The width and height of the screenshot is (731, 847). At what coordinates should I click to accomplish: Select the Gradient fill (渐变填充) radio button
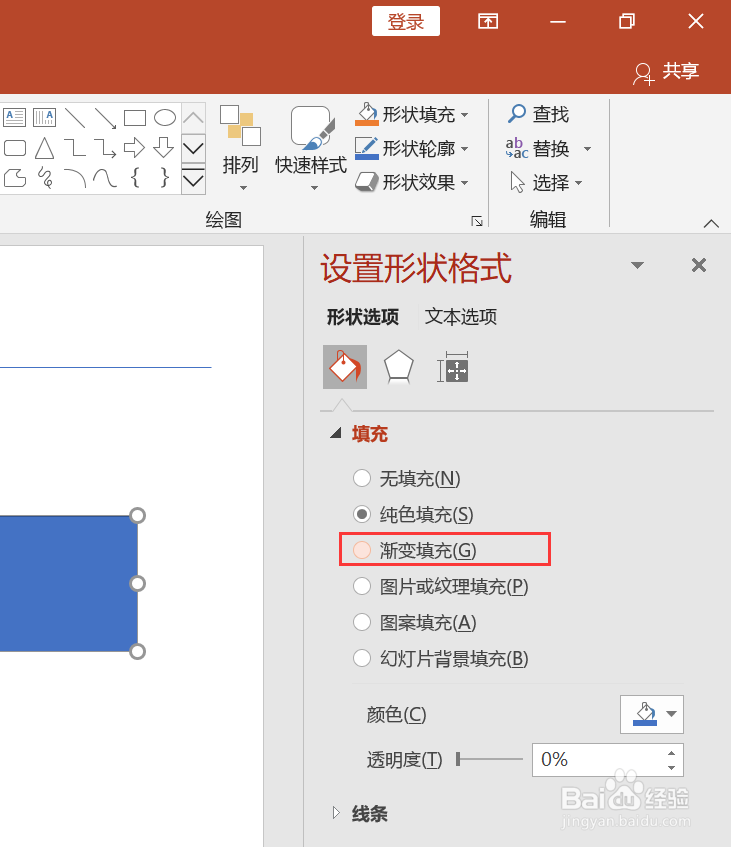(x=361, y=550)
